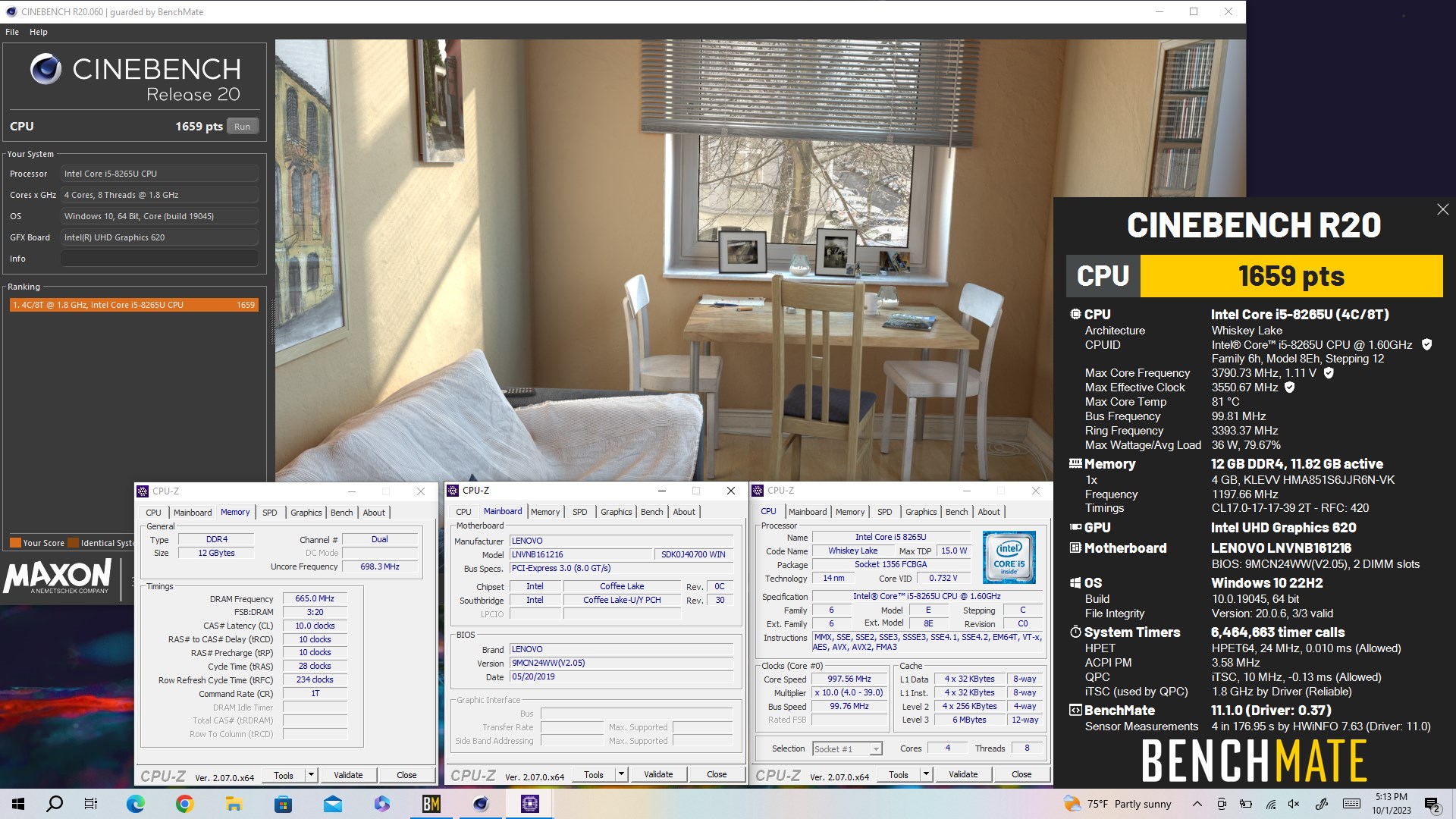The width and height of the screenshot is (1456, 819).
Task: Open Cinebench Help menu
Action: (39, 32)
